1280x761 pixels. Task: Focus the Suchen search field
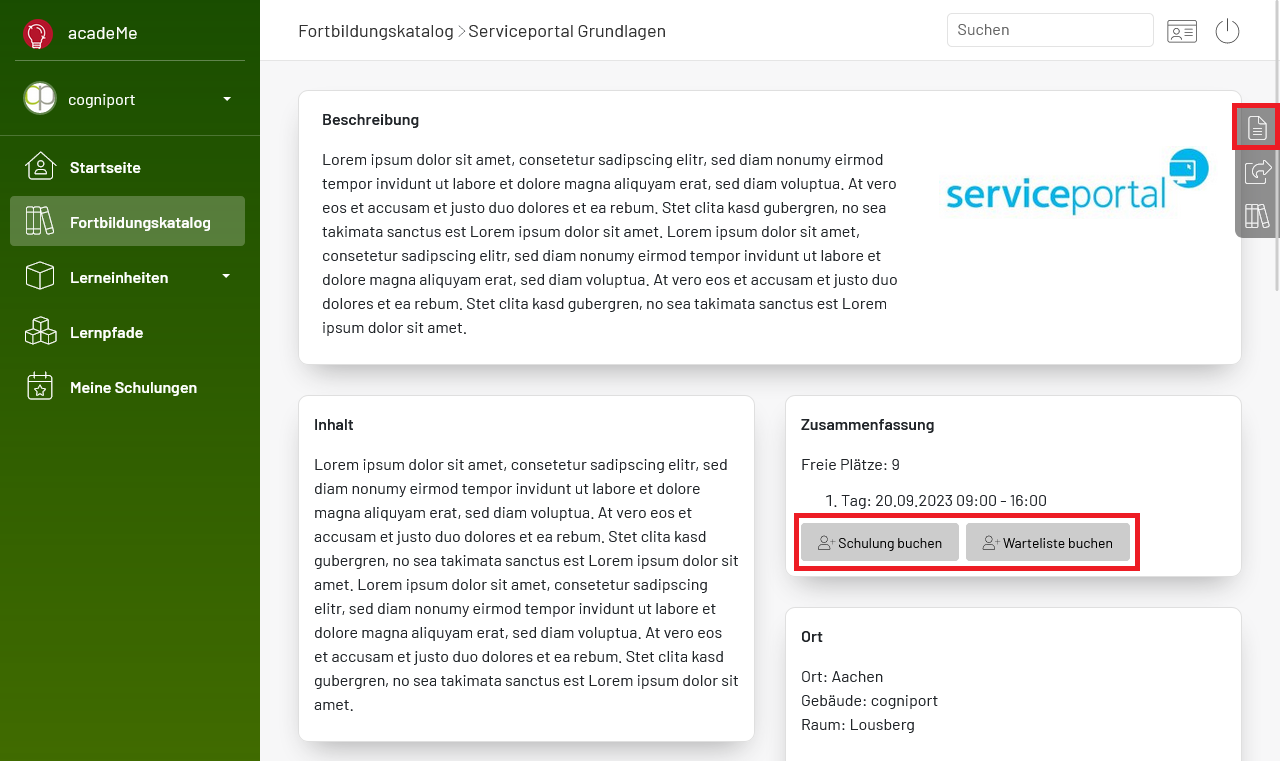click(x=1050, y=30)
